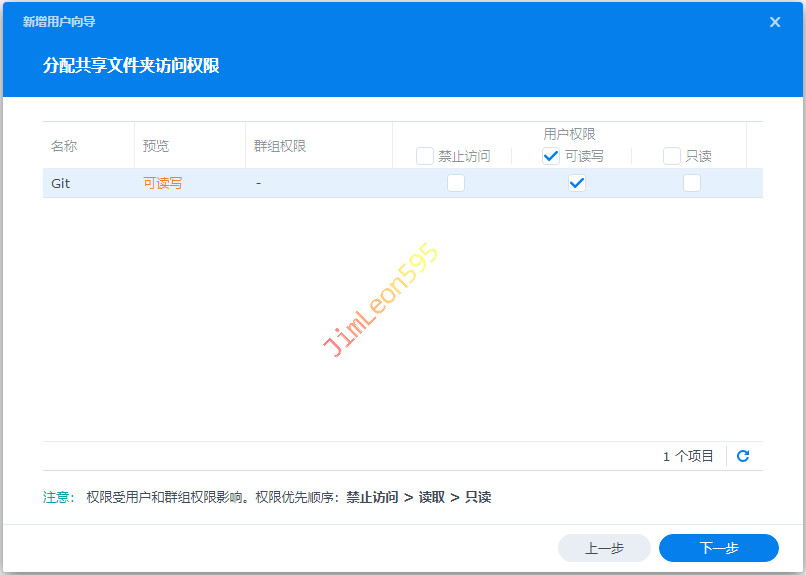Image resolution: width=806 pixels, height=575 pixels.
Task: Go back with the 上一步 button
Action: coord(604,548)
